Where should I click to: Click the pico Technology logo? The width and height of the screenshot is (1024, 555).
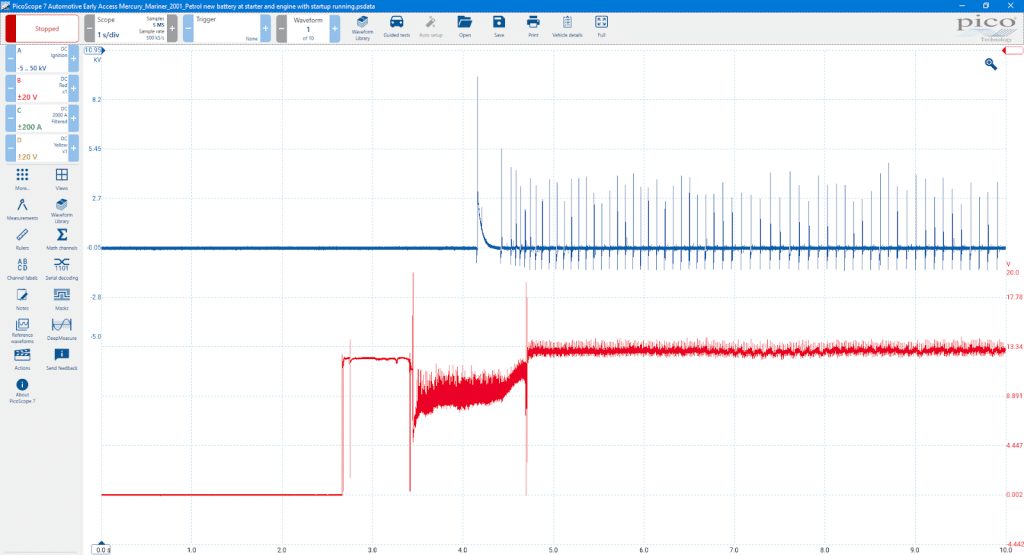986,29
